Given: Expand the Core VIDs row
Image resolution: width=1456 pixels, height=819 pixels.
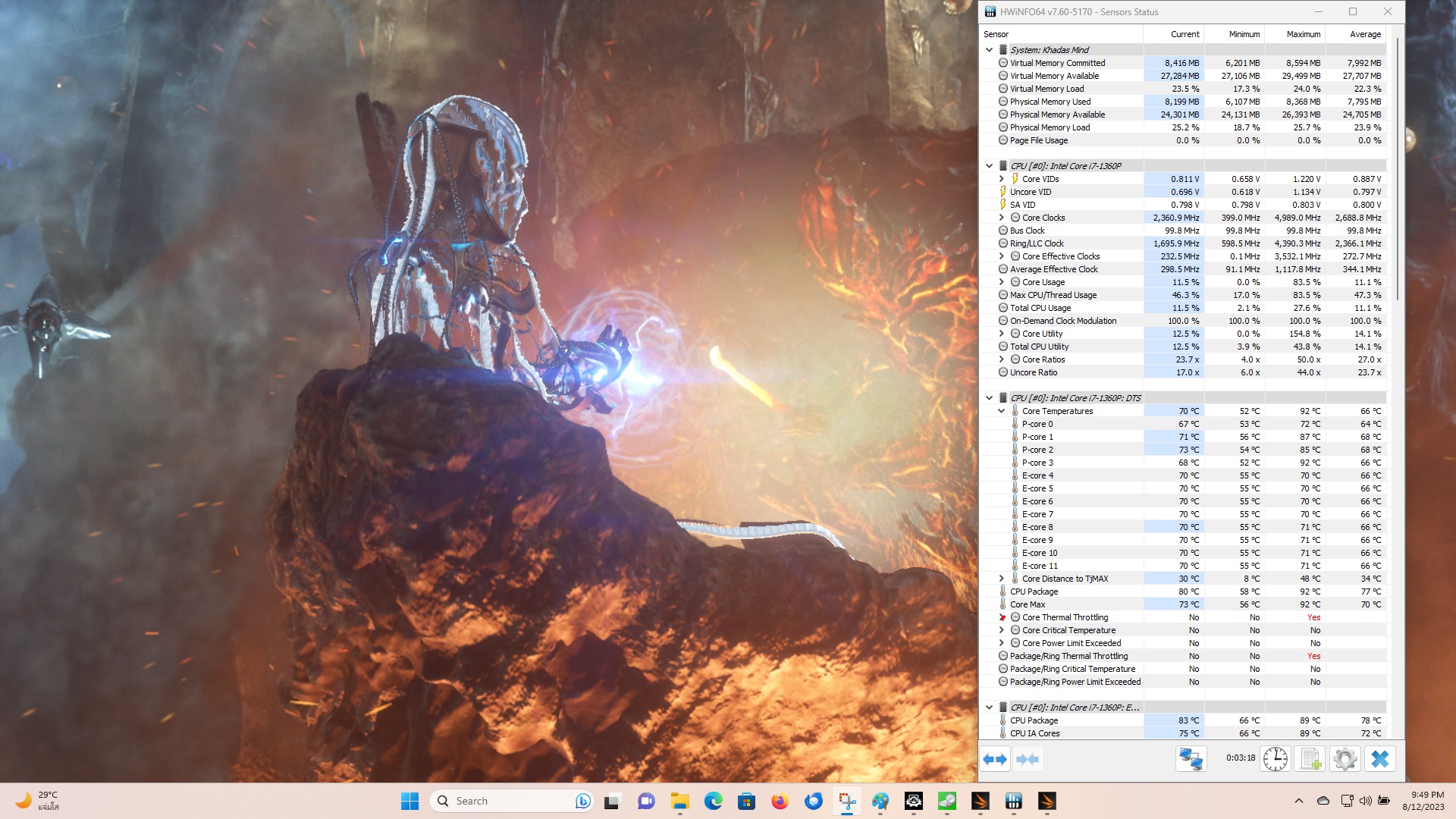Looking at the screenshot, I should click(x=1001, y=179).
